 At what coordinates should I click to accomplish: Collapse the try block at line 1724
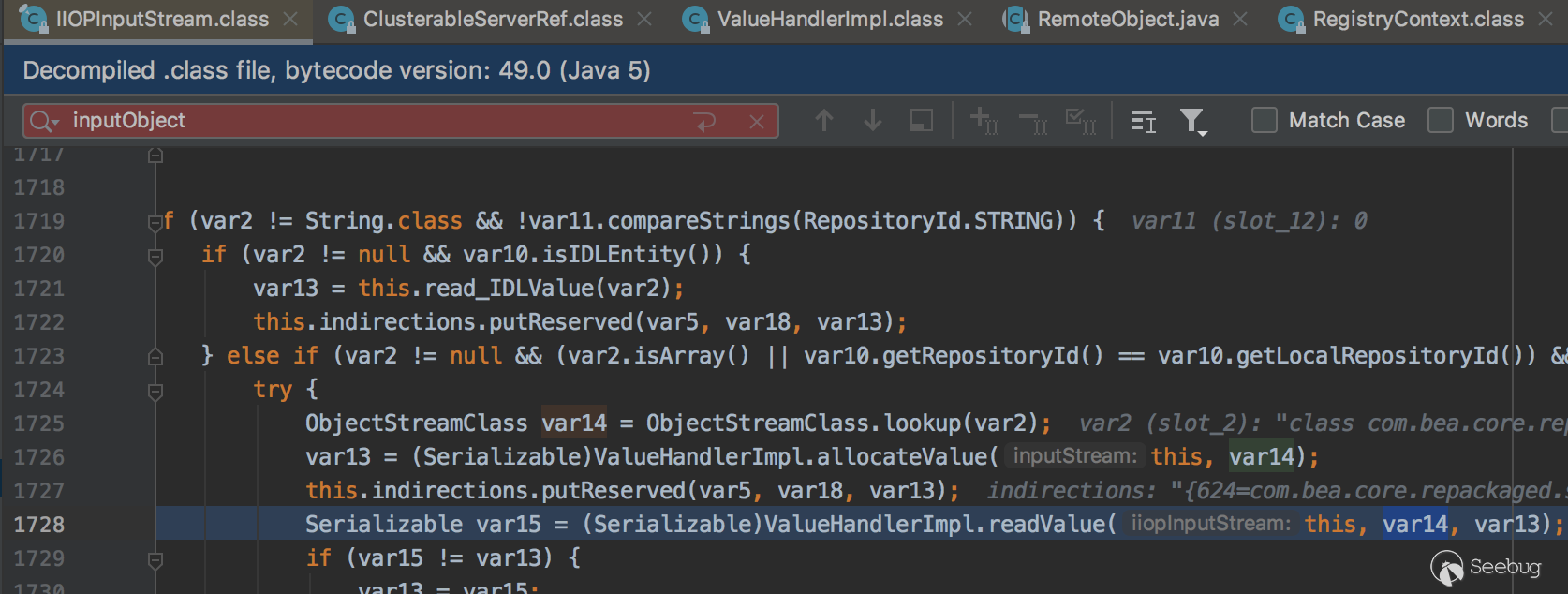155,391
